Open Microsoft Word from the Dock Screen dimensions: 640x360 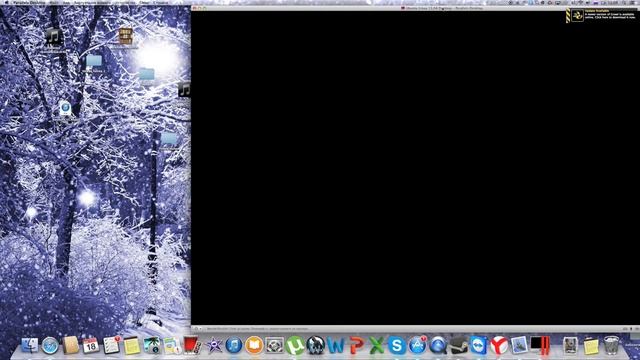336,345
